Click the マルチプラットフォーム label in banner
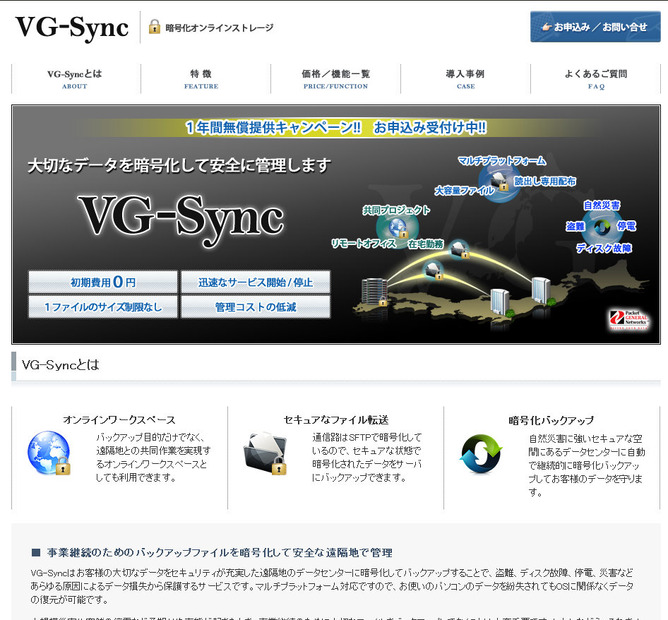The height and width of the screenshot is (620, 668). [x=502, y=161]
